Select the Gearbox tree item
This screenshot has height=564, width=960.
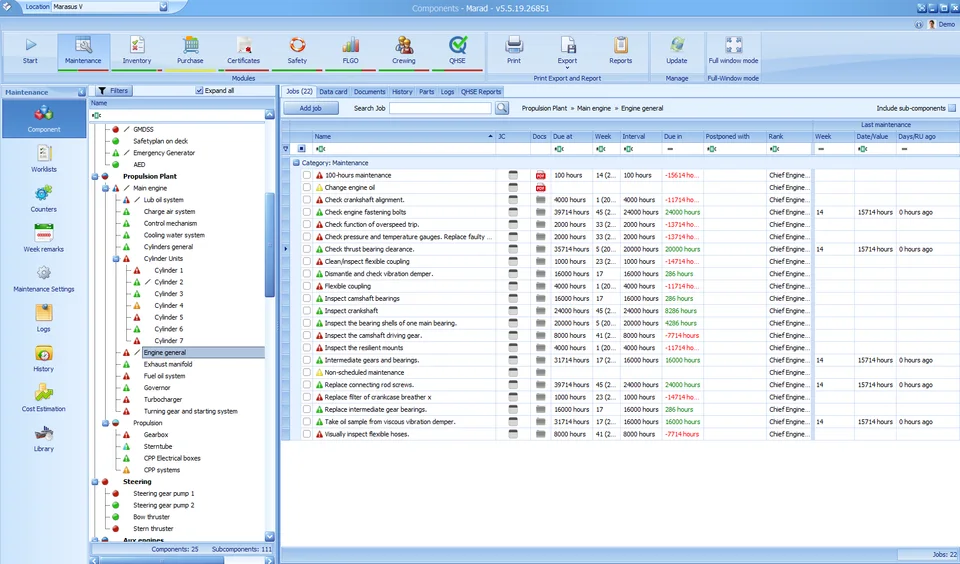tap(156, 435)
